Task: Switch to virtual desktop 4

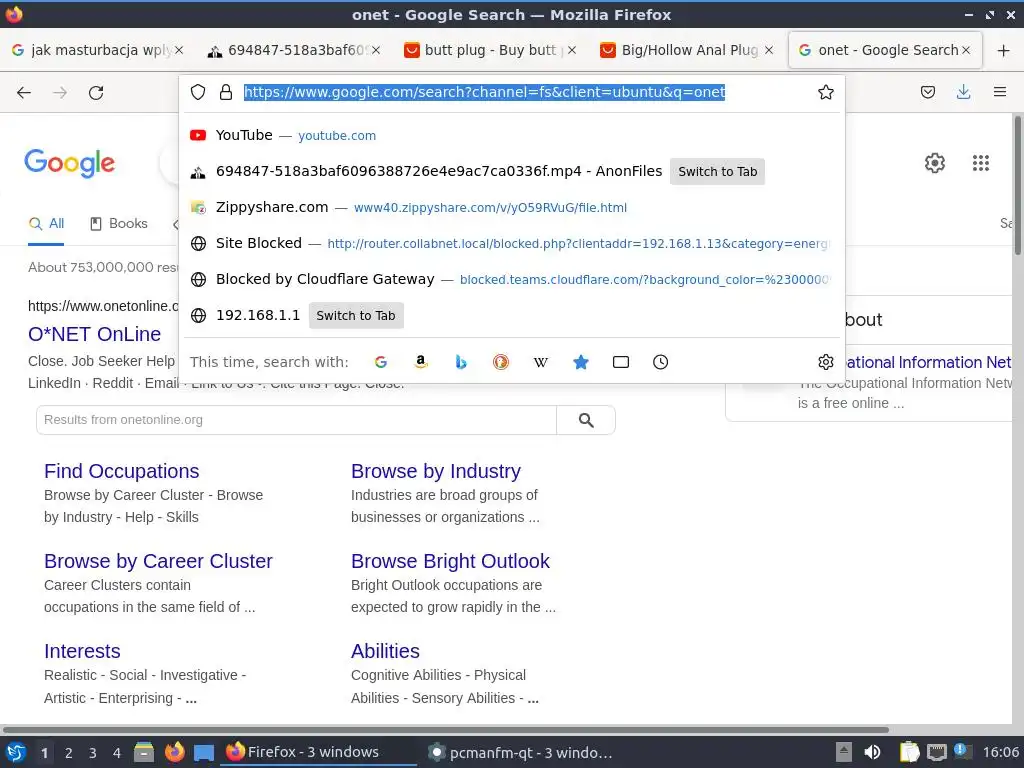Action: 117,753
